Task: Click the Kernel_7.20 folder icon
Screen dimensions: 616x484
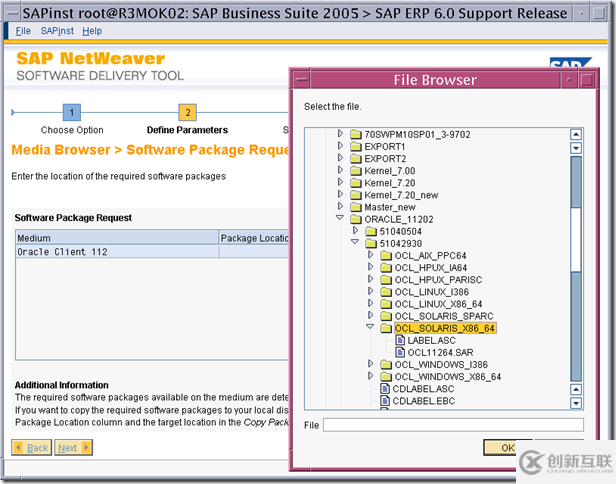Action: point(356,183)
